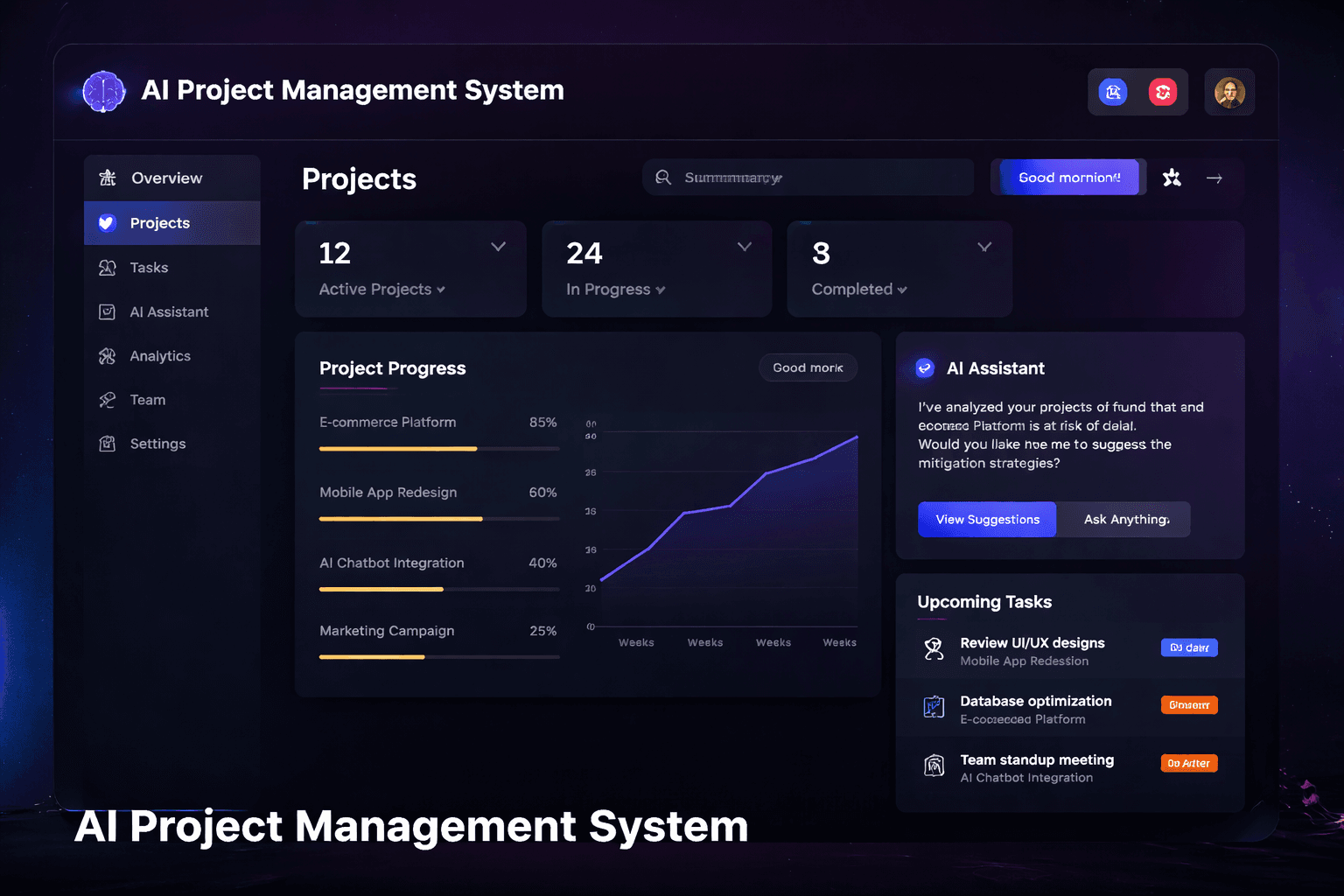
Task: Click the Ask Anything button
Action: (x=1125, y=519)
